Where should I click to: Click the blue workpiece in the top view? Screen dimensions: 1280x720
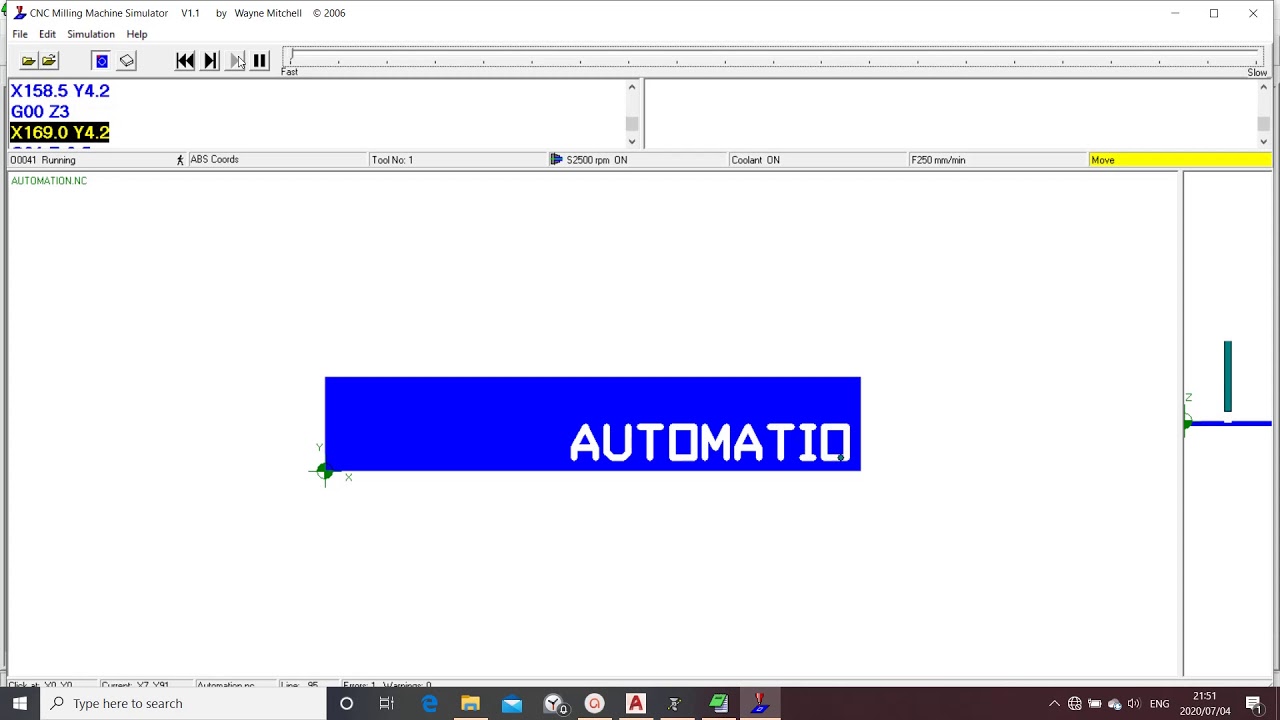pos(592,424)
